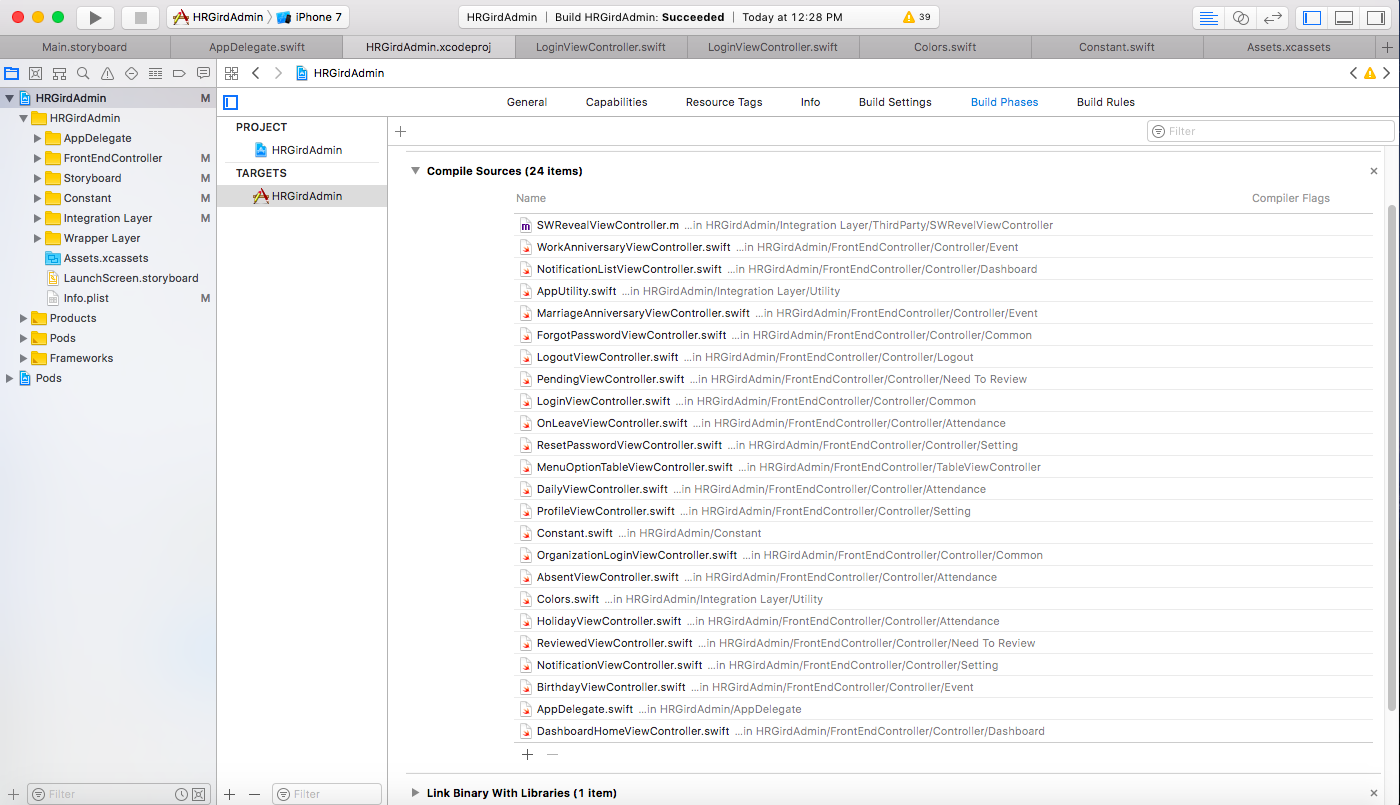
Task: Open the warnings indicator showing 39 issues
Action: point(916,17)
